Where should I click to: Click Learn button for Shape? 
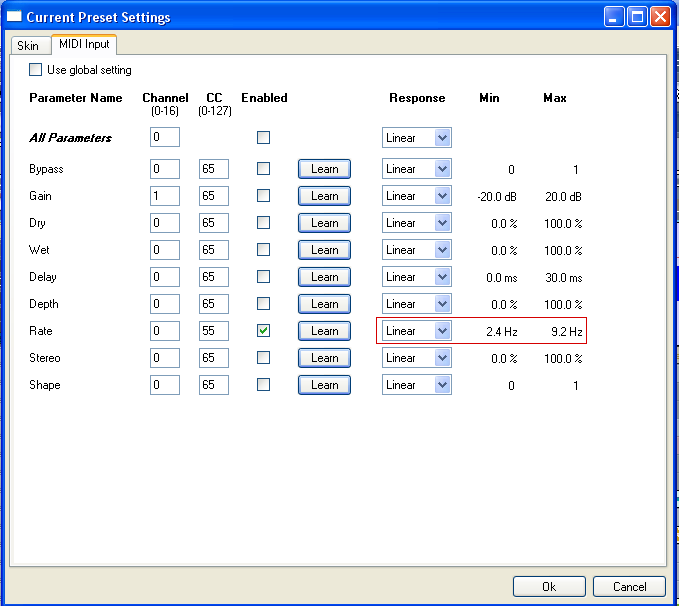(x=324, y=385)
